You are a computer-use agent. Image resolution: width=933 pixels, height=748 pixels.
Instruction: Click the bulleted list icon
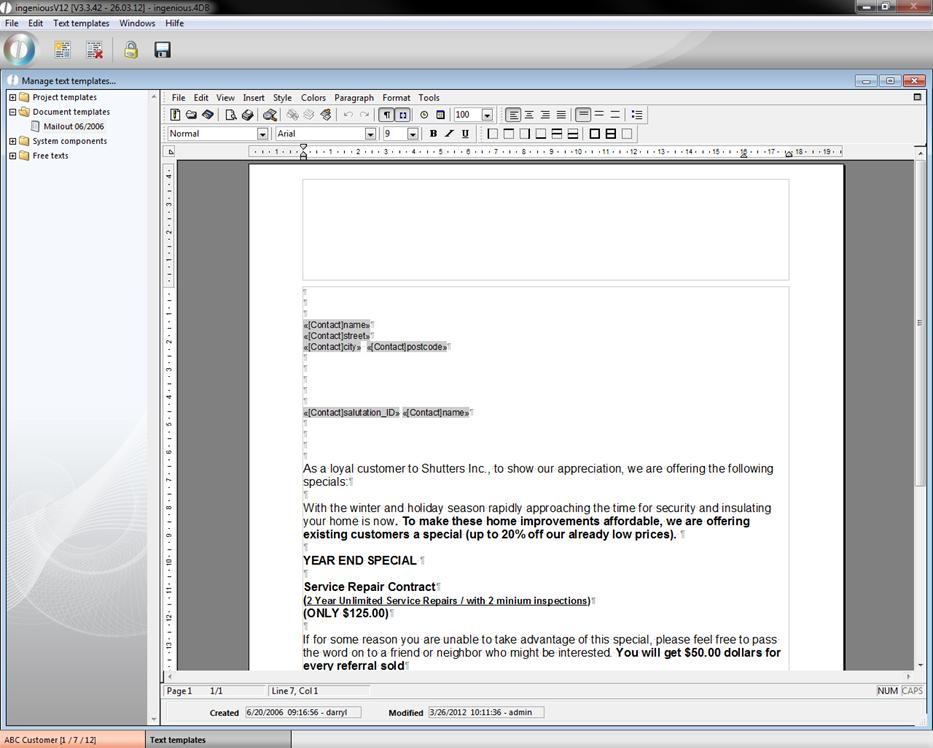point(637,115)
